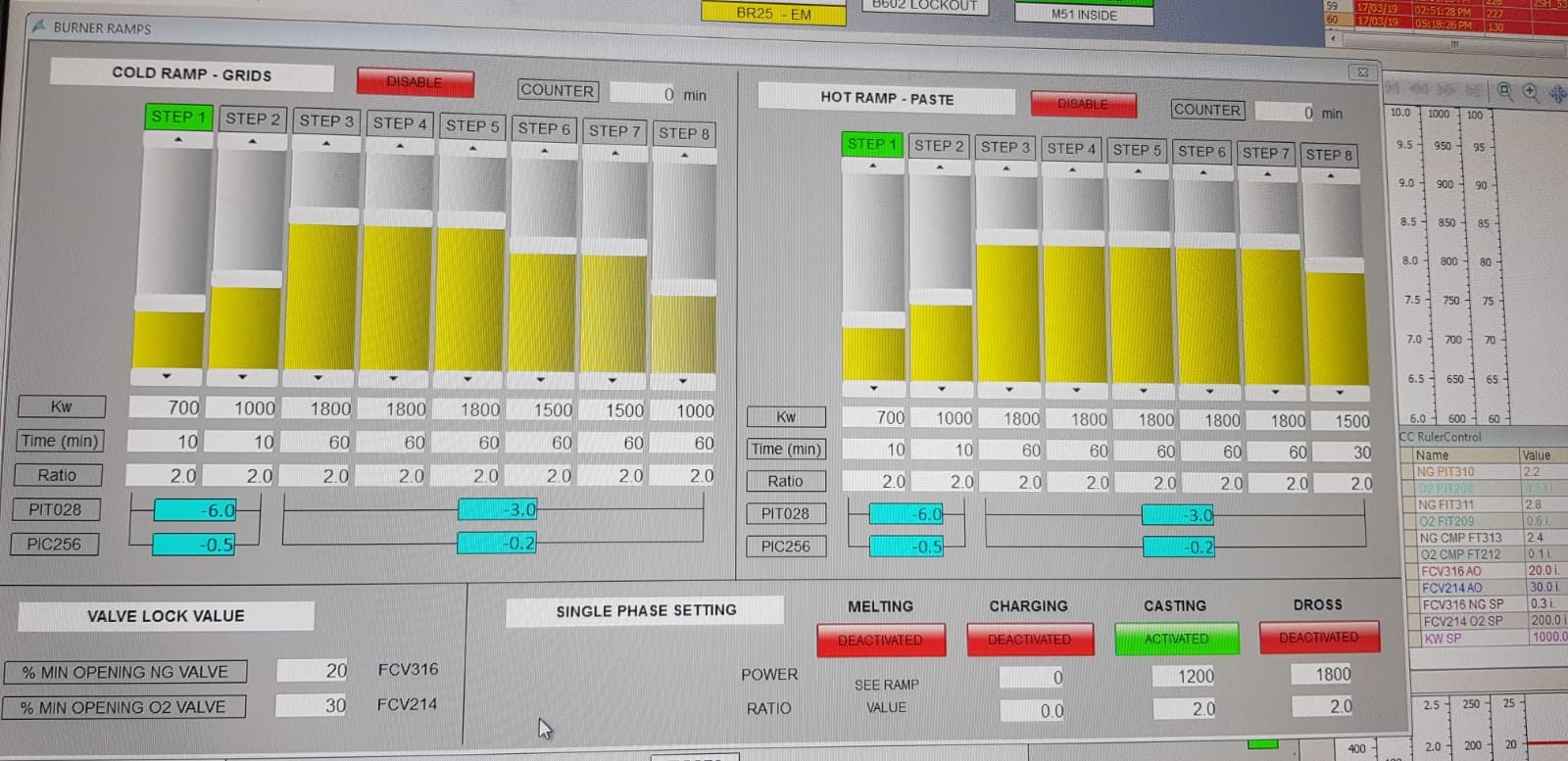This screenshot has width=1568, height=761.
Task: Jump to last record in trend toolbar
Action: (1472, 90)
